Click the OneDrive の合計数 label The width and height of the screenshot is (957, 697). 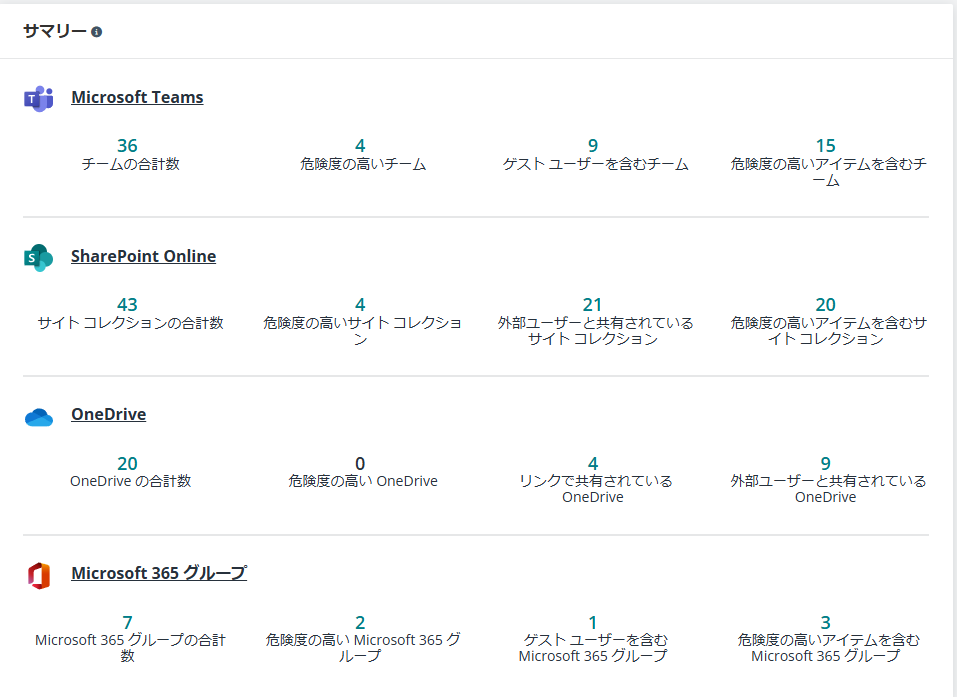131,482
